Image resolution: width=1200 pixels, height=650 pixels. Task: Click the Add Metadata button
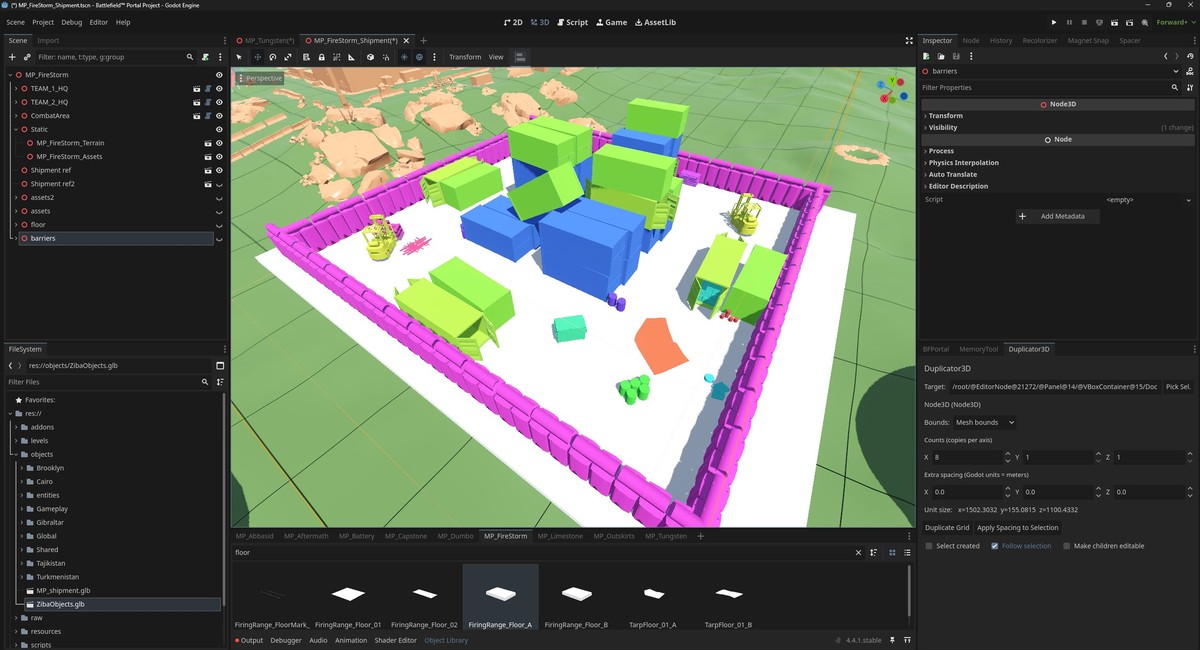pos(1058,216)
